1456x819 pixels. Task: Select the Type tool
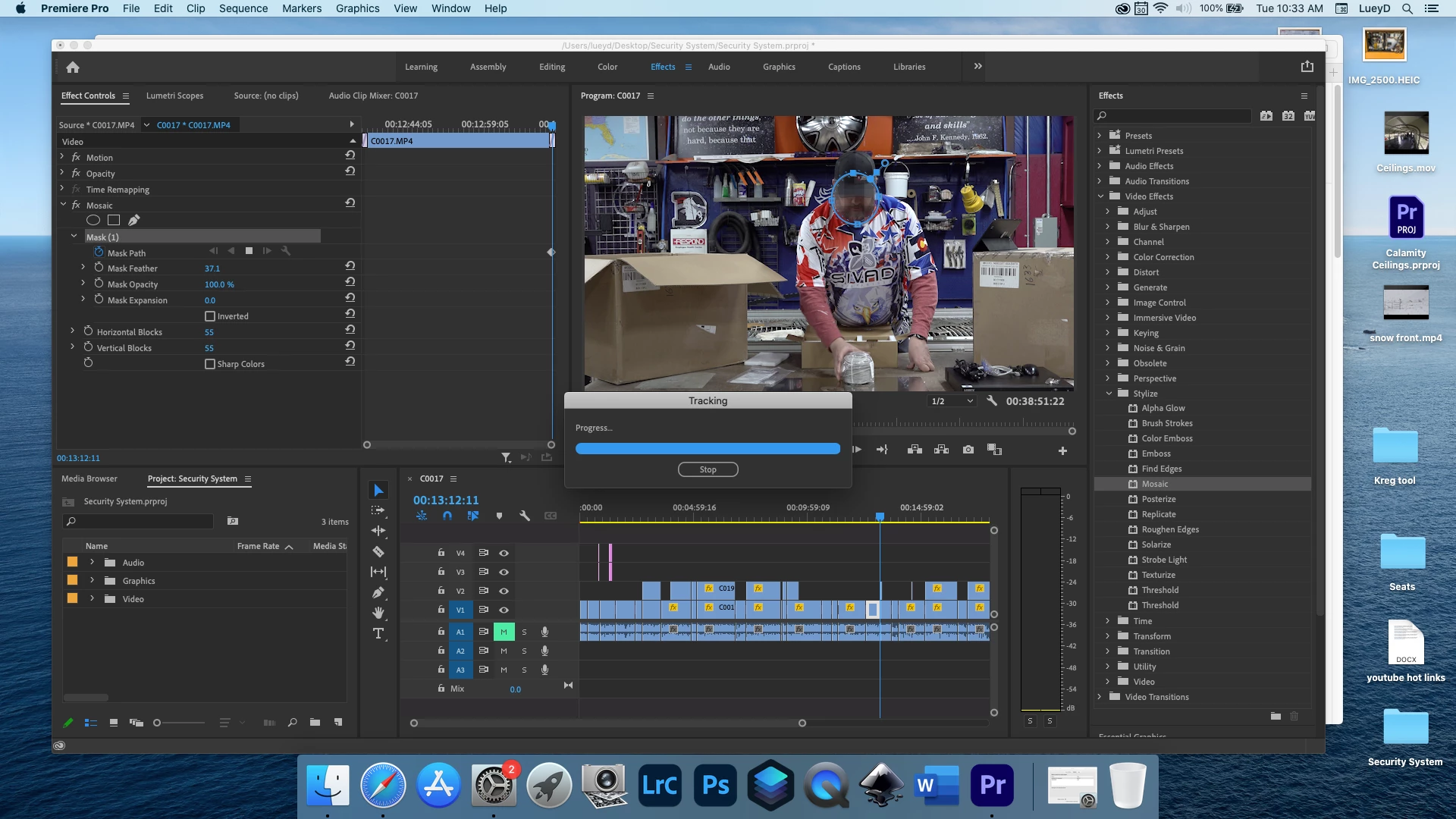378,633
